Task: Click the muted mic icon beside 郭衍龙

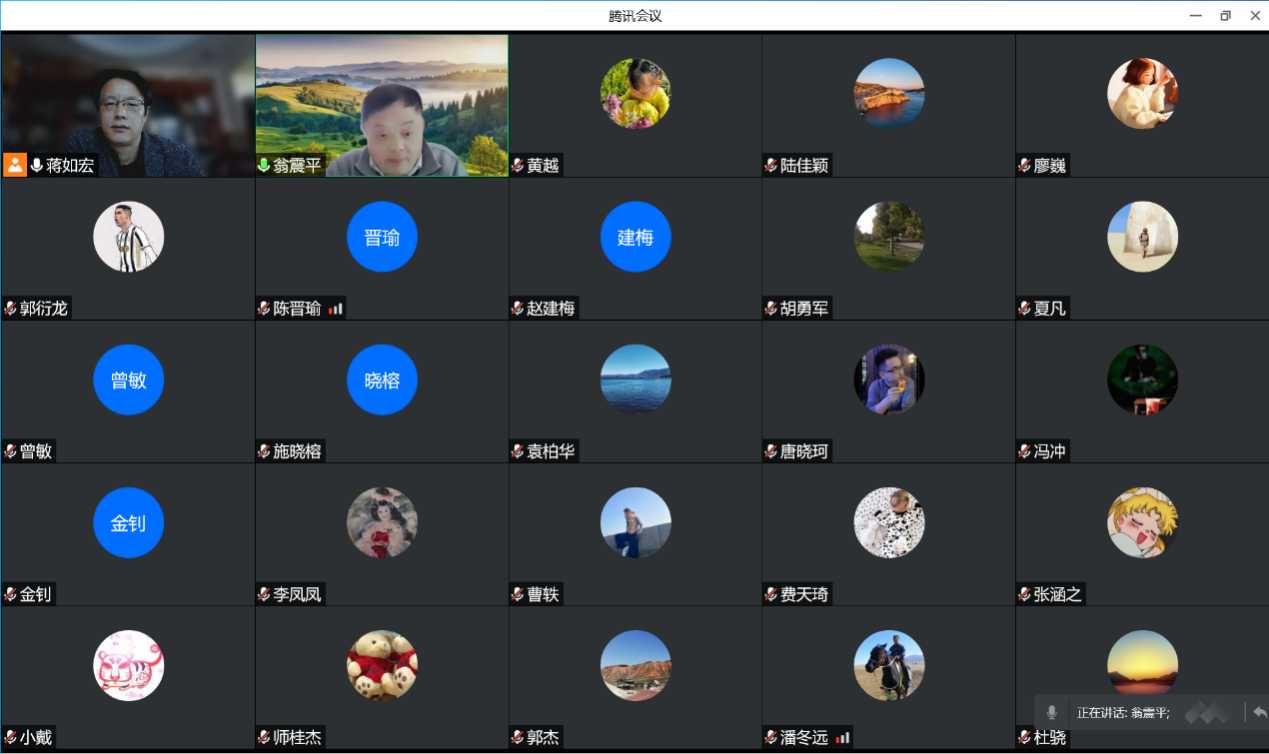Action: tap(10, 308)
